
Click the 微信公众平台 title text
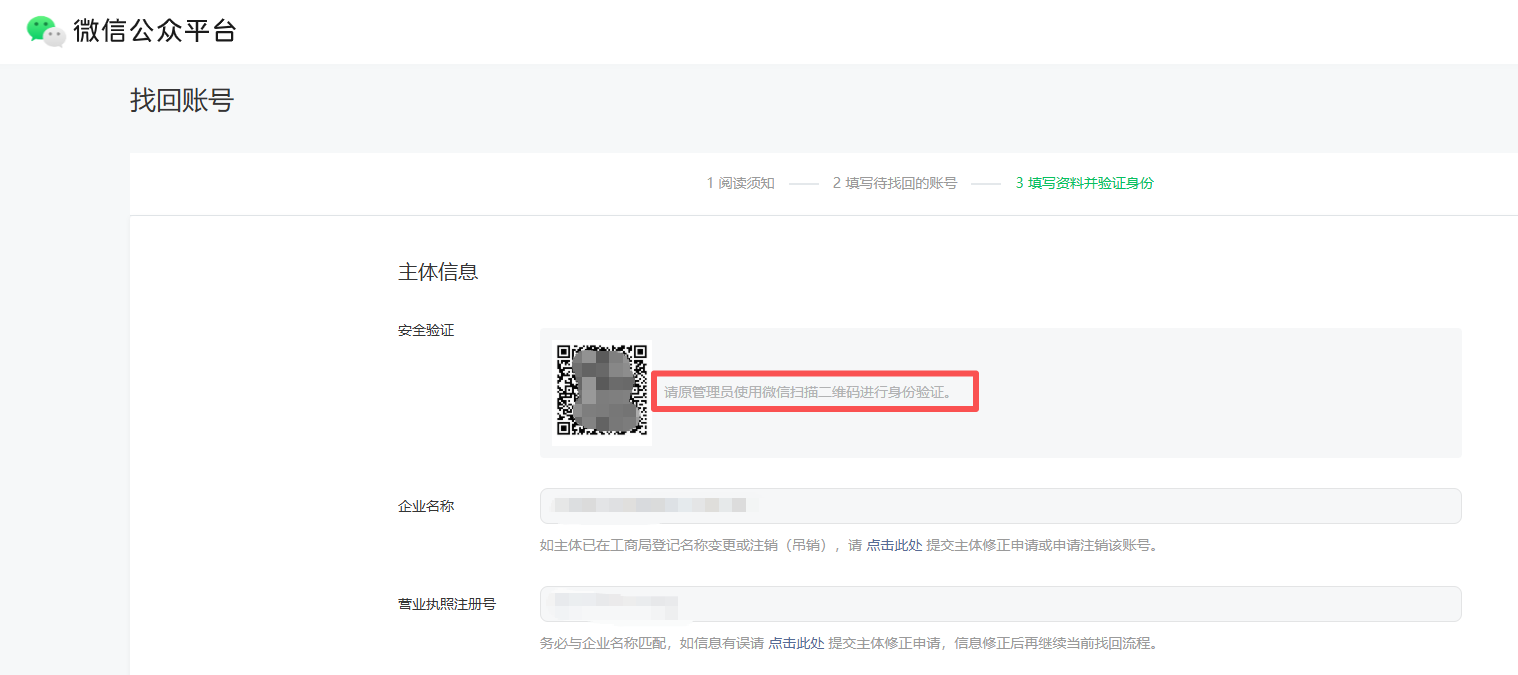tap(155, 31)
